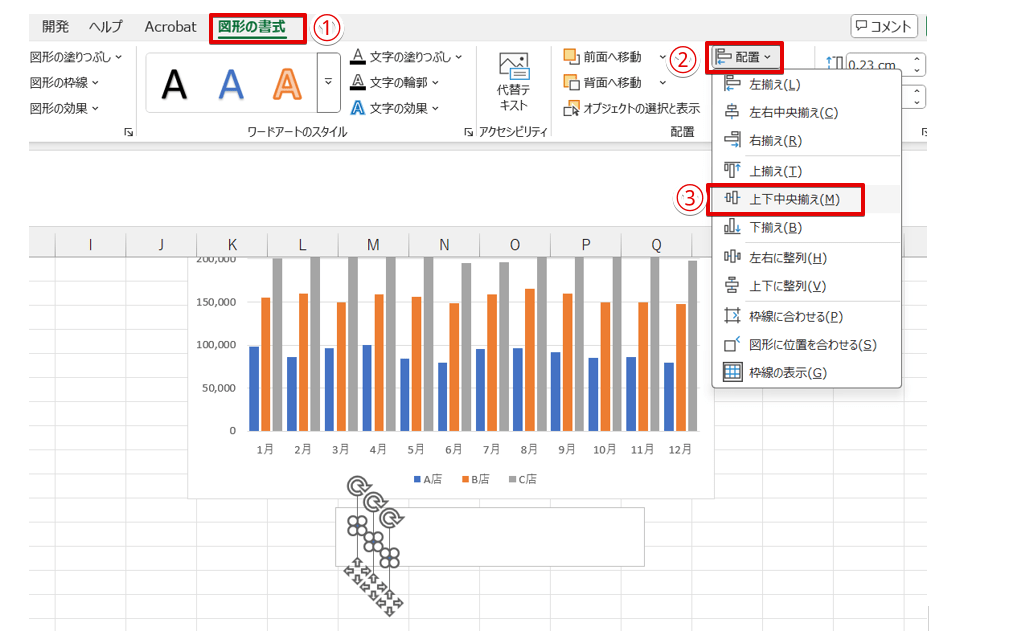
Task: Select the blue WordArt style A
Action: 231,84
